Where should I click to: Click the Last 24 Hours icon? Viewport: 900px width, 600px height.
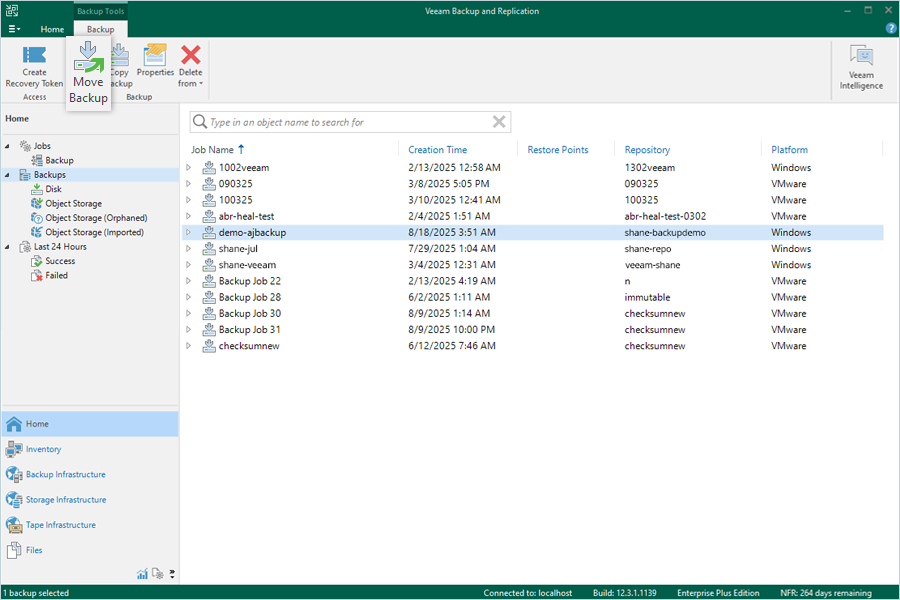(x=25, y=247)
